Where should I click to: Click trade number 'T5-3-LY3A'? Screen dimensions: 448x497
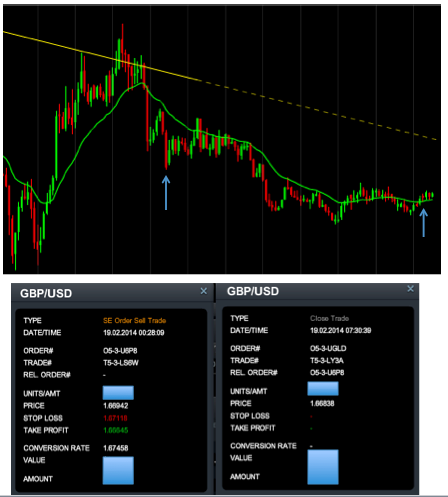click(327, 360)
